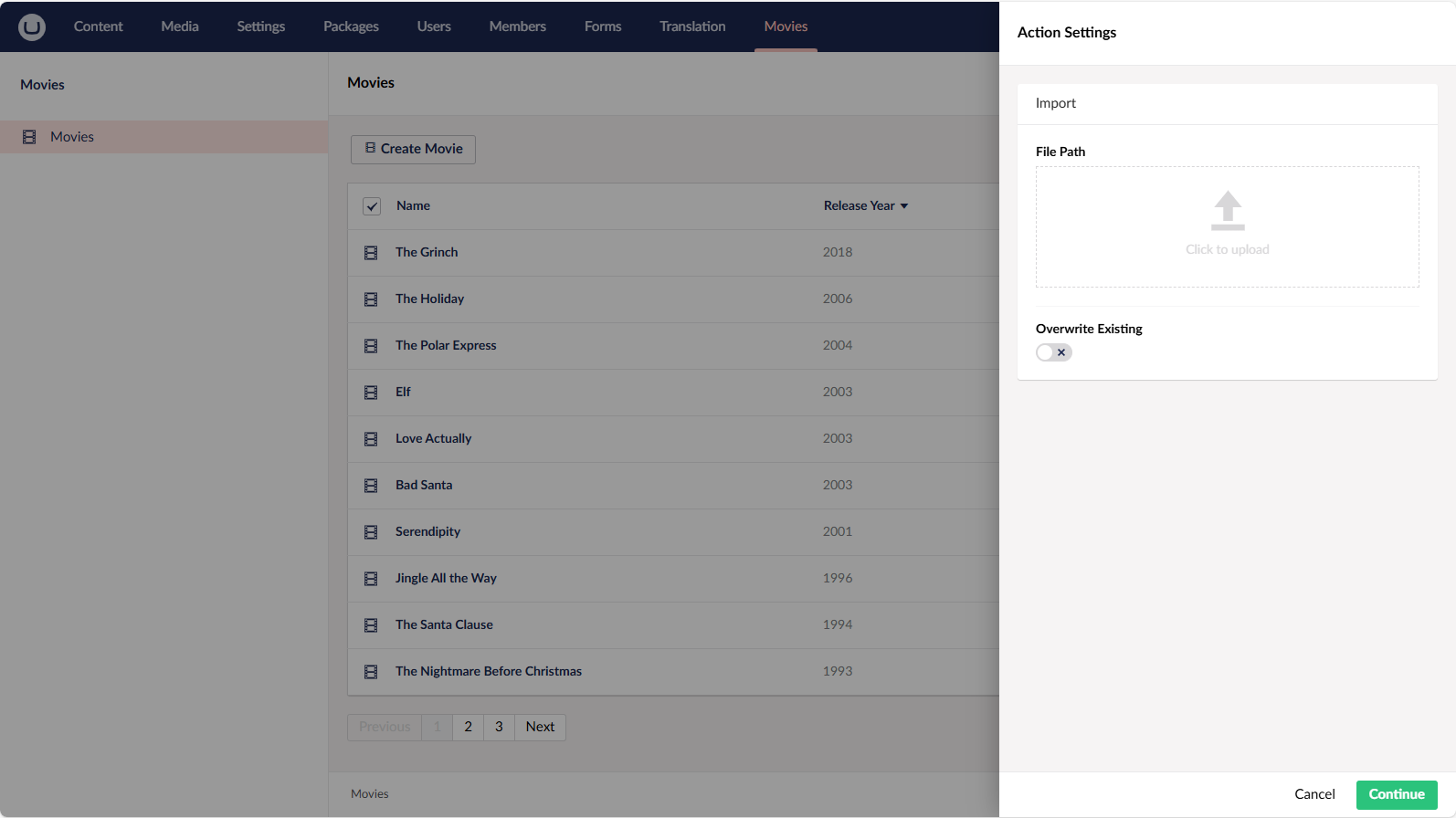This screenshot has width=1456, height=818.
Task: Click the film icon beside The Grinch
Action: coord(371,253)
